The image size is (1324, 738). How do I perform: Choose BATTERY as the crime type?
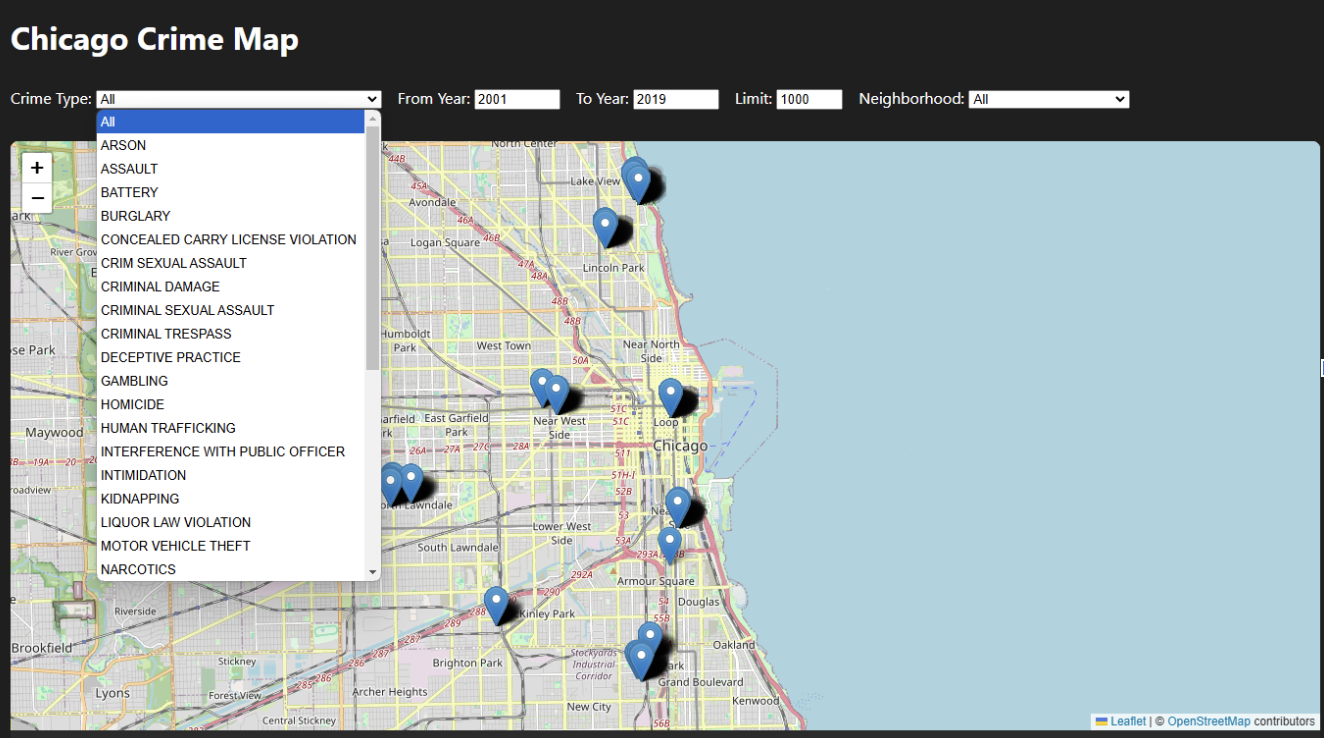point(129,192)
